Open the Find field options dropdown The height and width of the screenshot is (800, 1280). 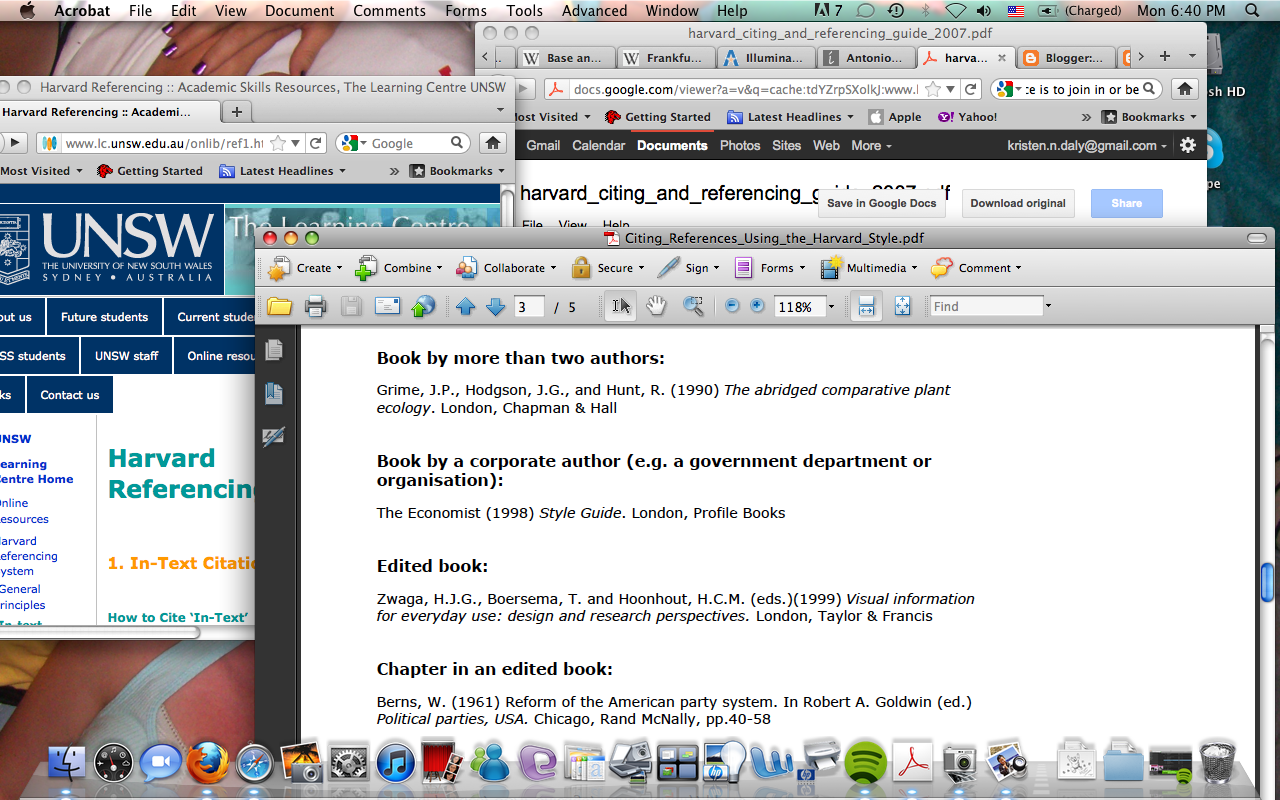(x=1048, y=306)
